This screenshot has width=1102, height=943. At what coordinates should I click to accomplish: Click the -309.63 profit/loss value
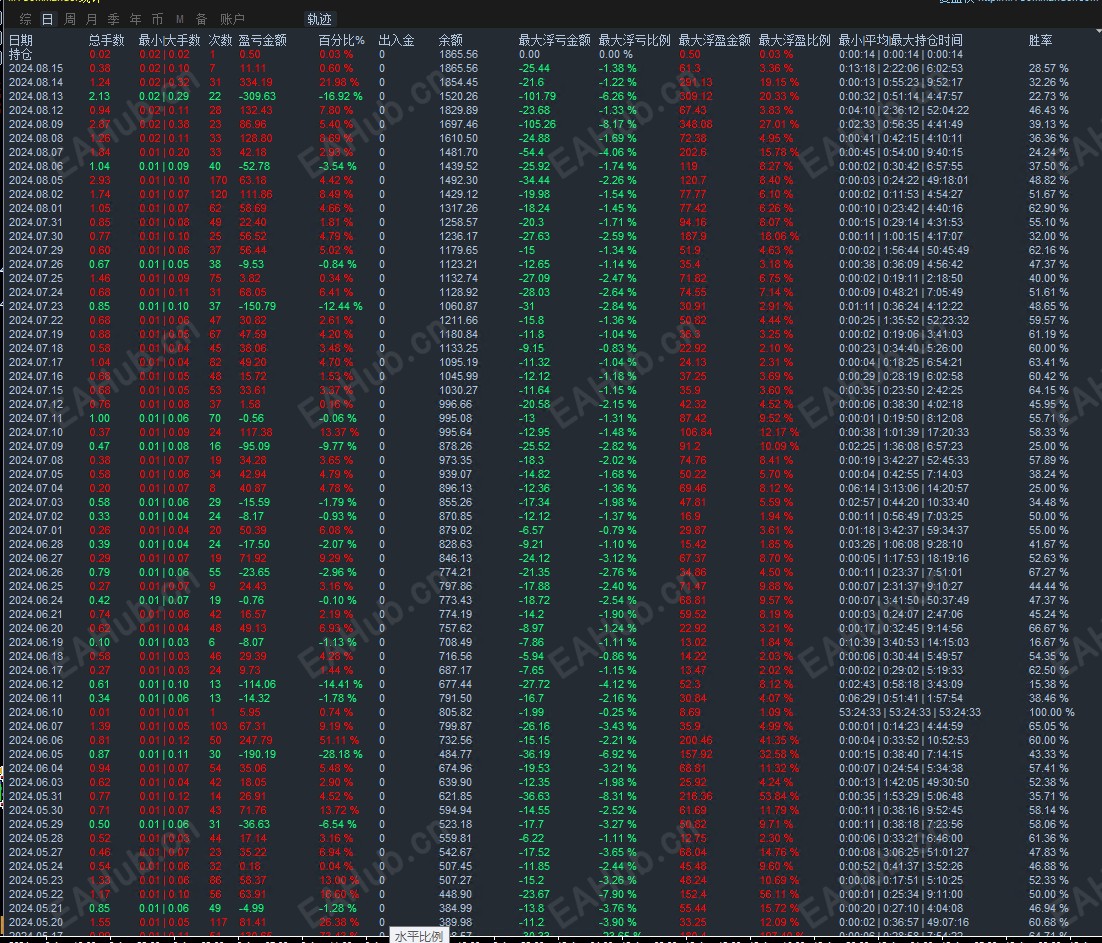click(x=257, y=96)
